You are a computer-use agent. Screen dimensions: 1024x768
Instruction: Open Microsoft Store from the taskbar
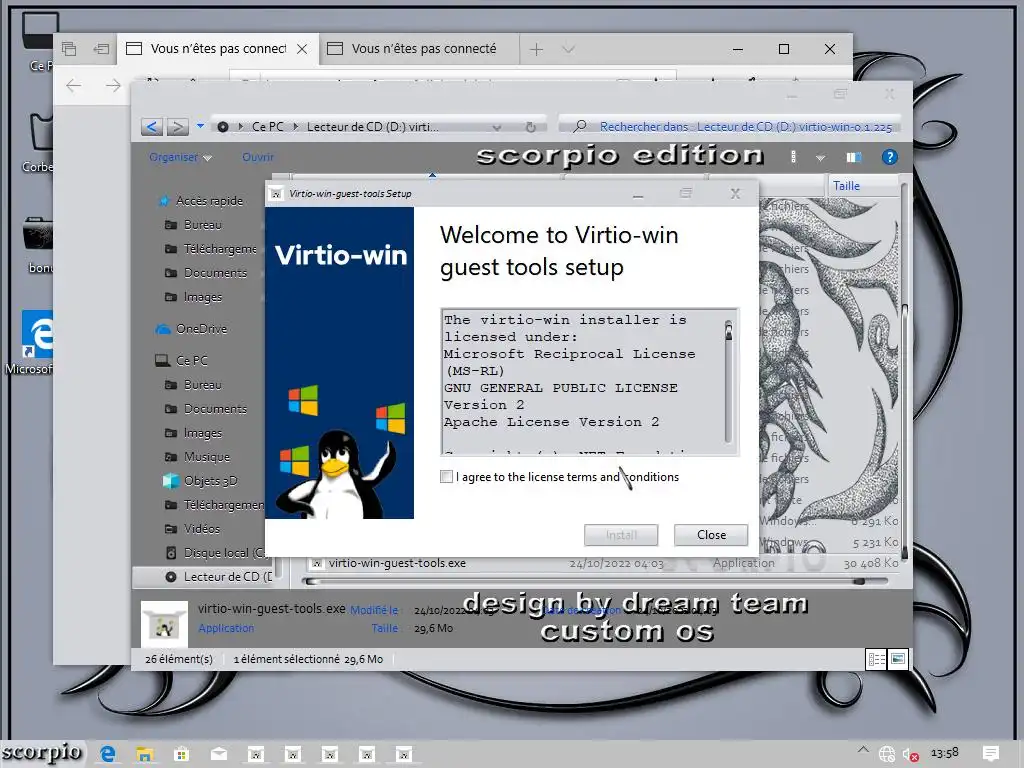[182, 754]
